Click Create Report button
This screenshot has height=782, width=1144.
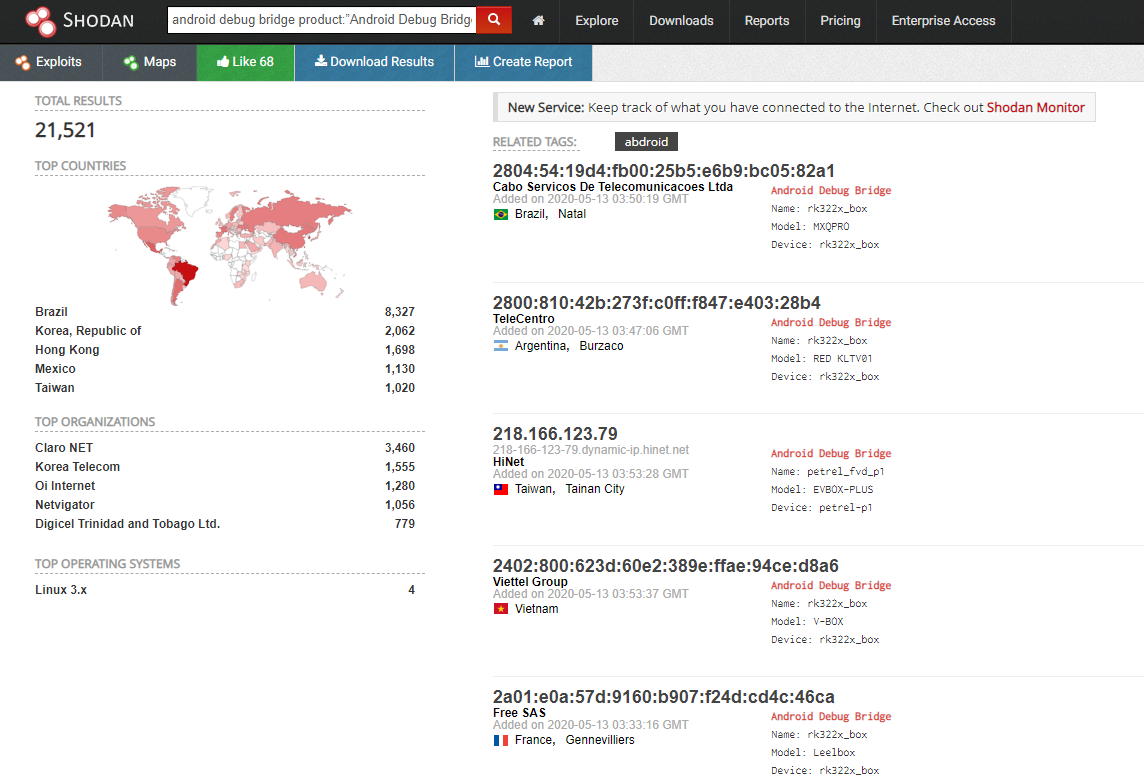pyautogui.click(x=523, y=62)
